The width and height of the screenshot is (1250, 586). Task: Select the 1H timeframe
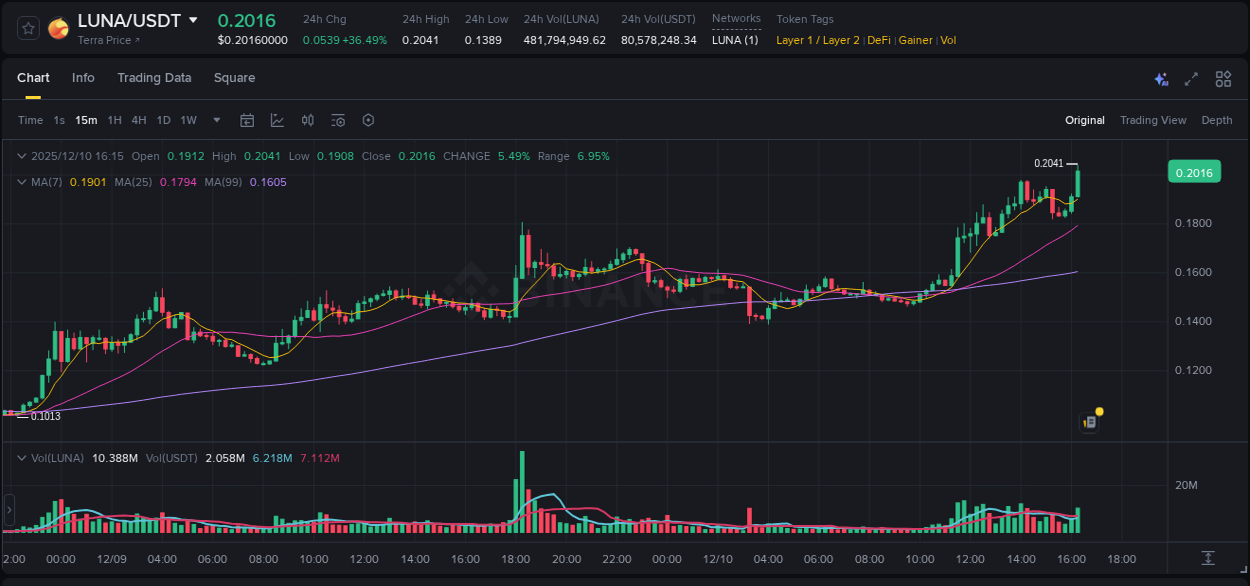point(114,120)
